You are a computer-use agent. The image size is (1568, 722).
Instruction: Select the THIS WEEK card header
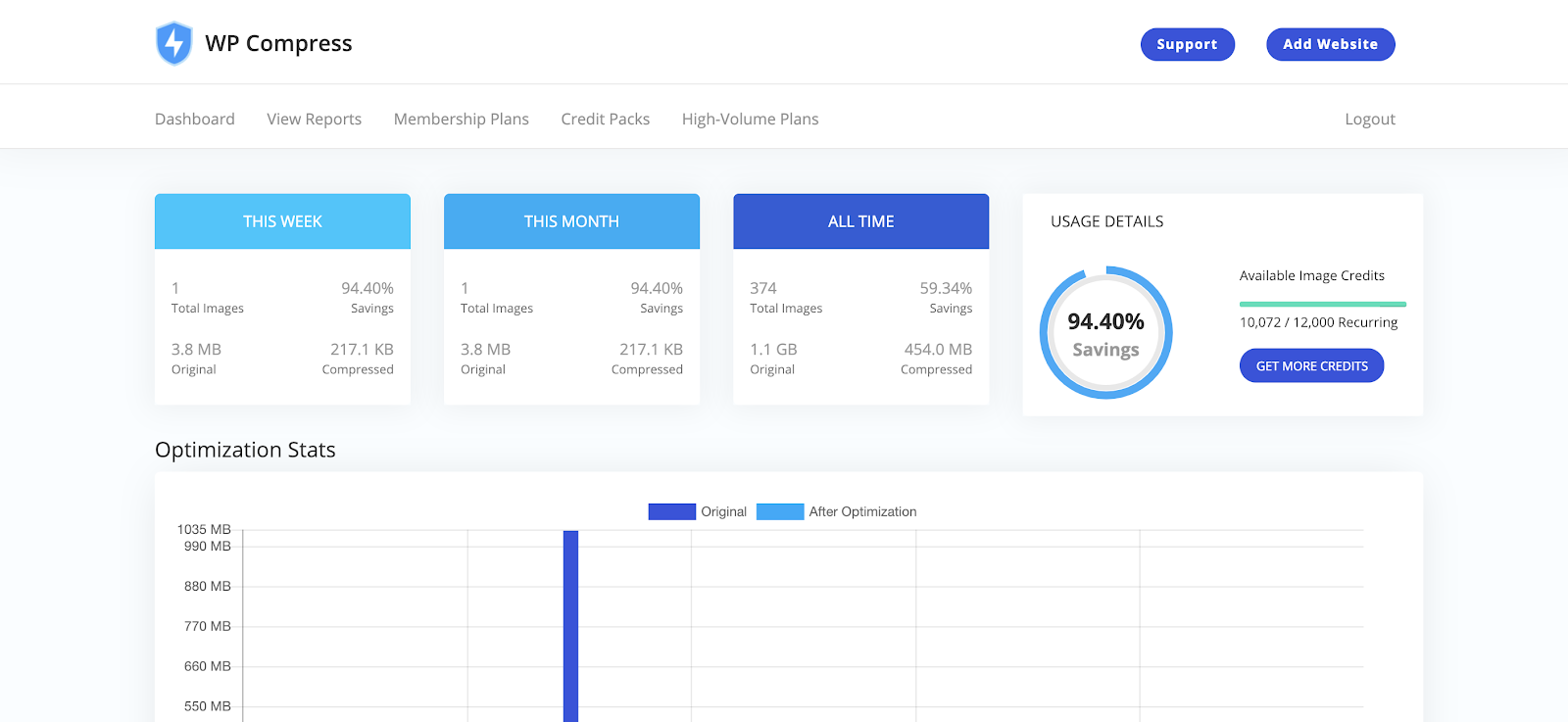click(x=282, y=221)
